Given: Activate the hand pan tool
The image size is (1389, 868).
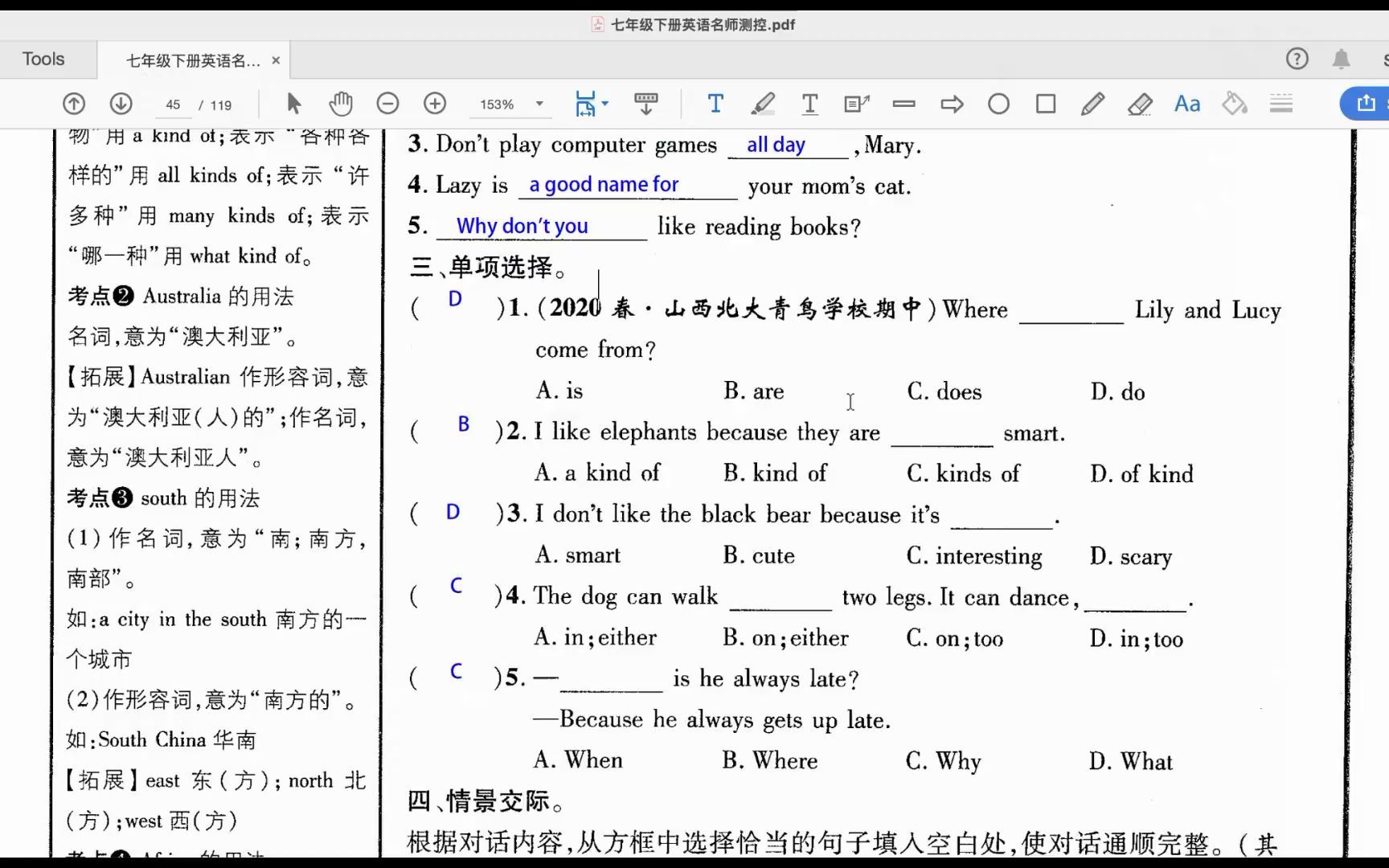Looking at the screenshot, I should 341,104.
